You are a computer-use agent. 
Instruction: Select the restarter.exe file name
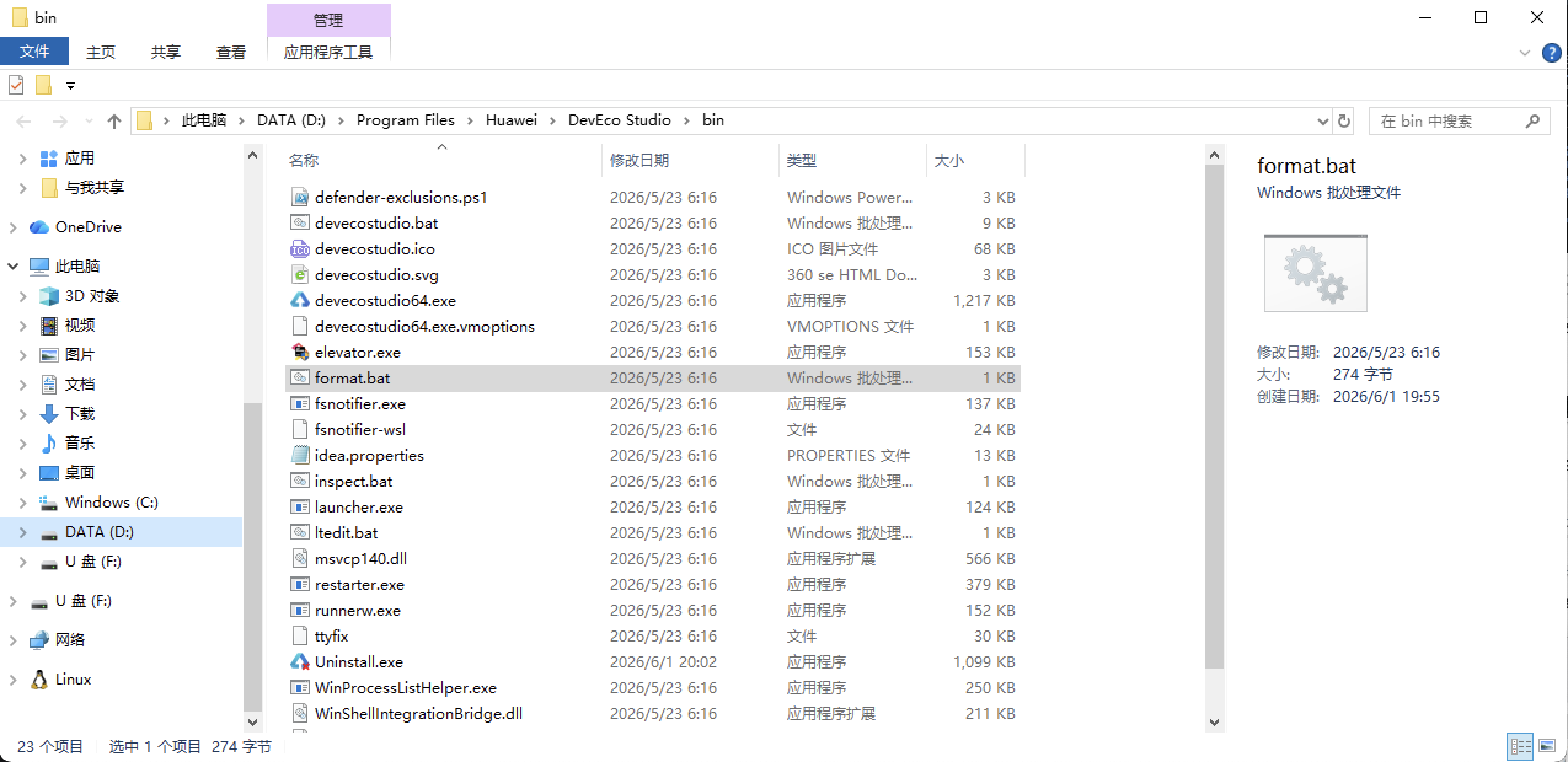pos(359,584)
